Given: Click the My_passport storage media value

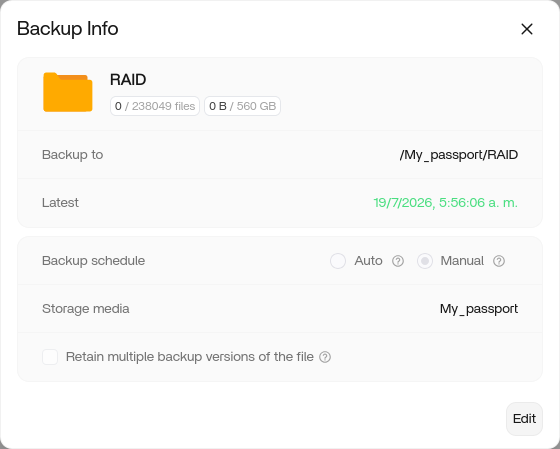Looking at the screenshot, I should coord(479,309).
